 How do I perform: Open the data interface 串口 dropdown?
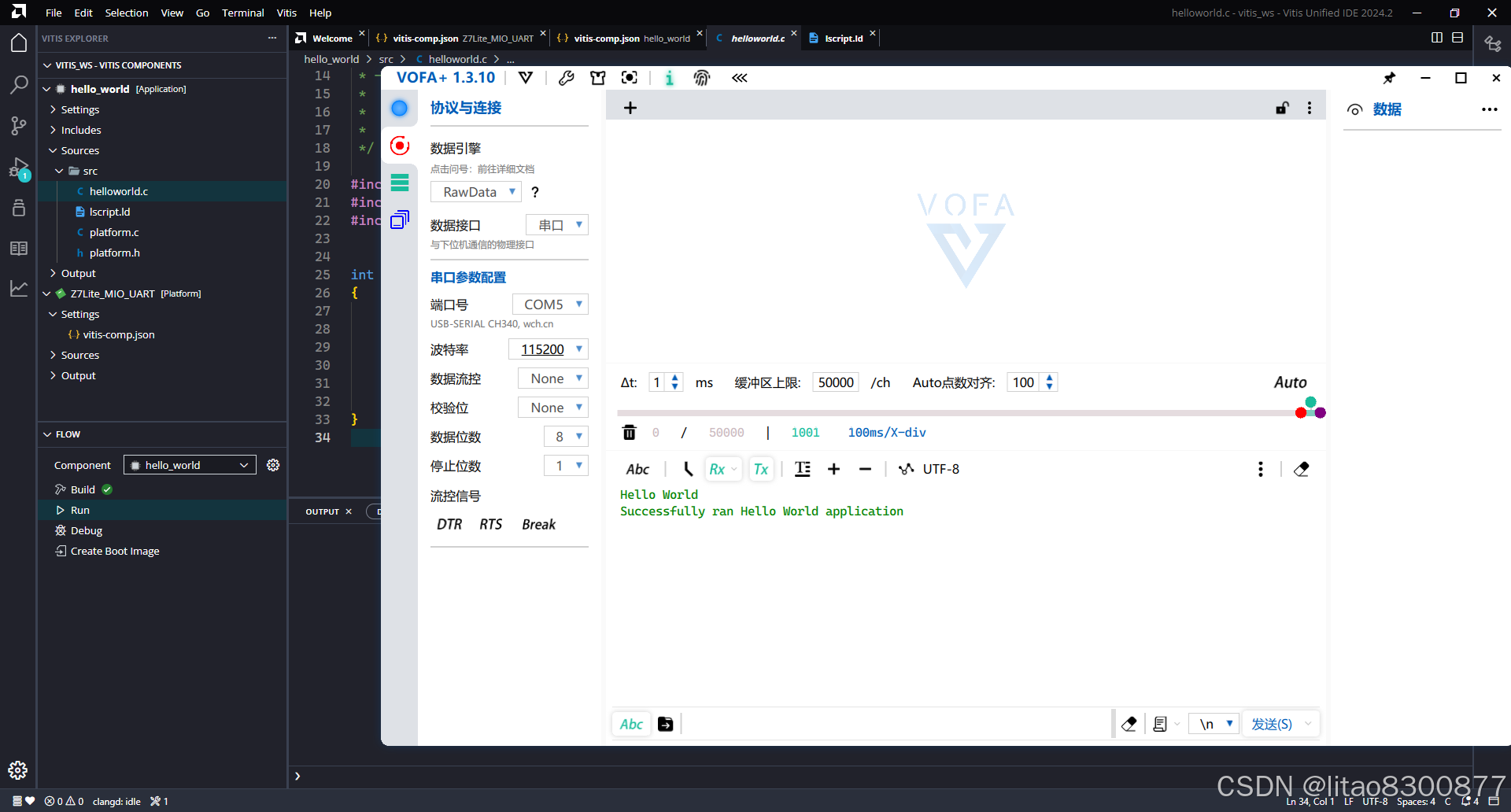click(x=557, y=225)
